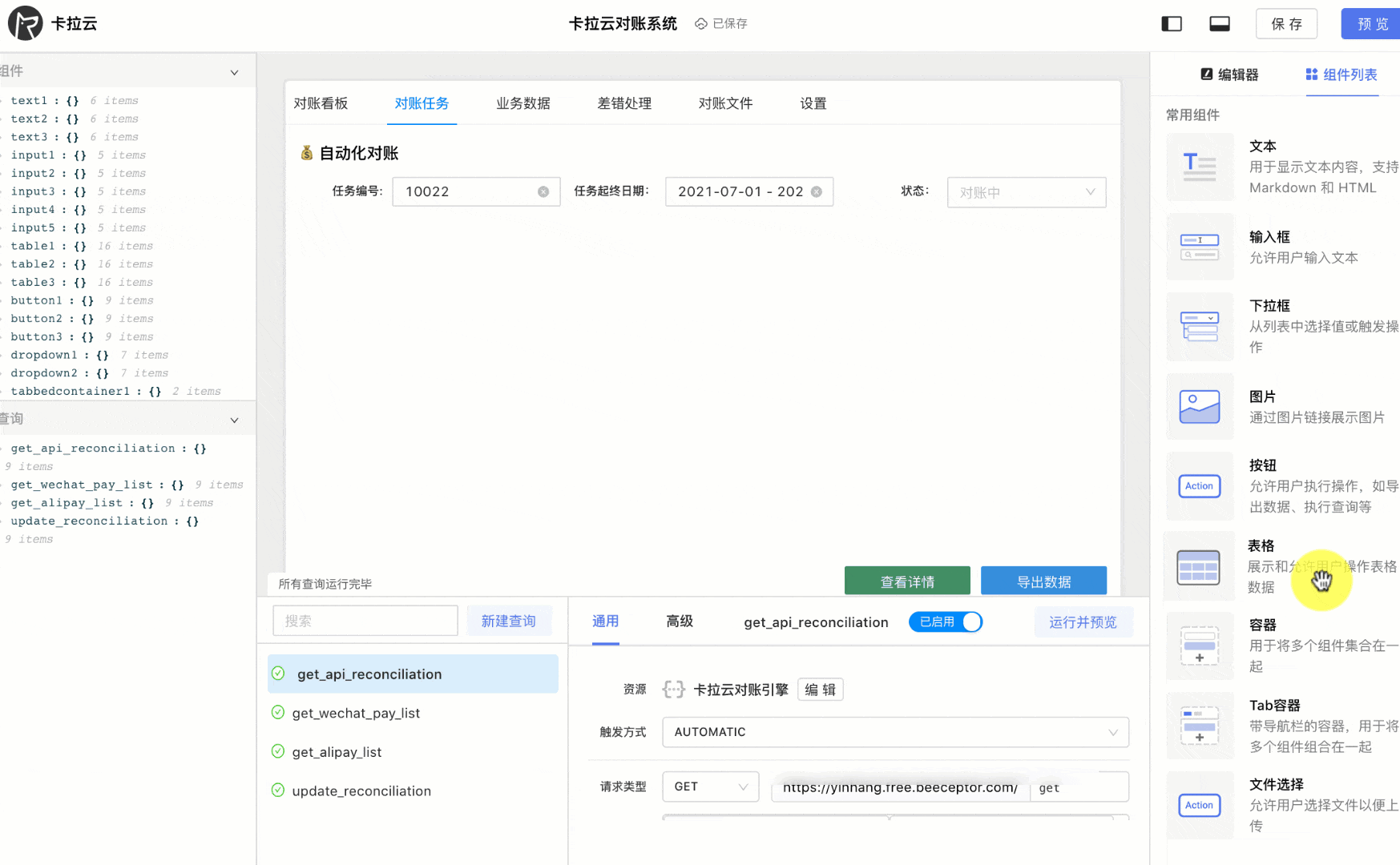Click the 导出数据 export button
The height and width of the screenshot is (865, 1400).
(x=1043, y=580)
